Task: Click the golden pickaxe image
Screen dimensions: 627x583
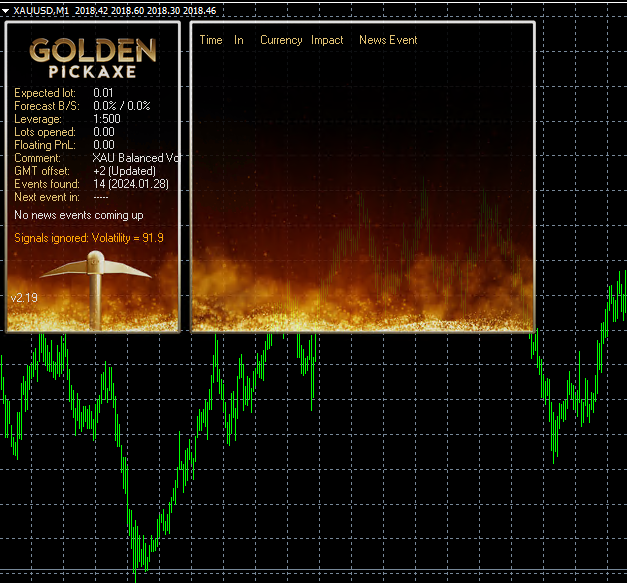Action: (x=96, y=288)
